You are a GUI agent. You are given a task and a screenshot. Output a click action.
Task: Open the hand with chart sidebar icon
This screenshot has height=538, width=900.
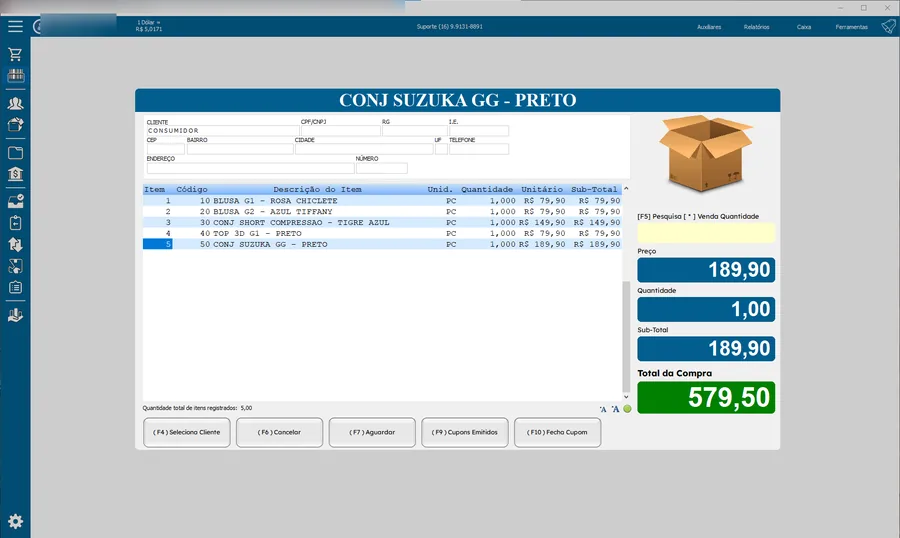(x=15, y=315)
